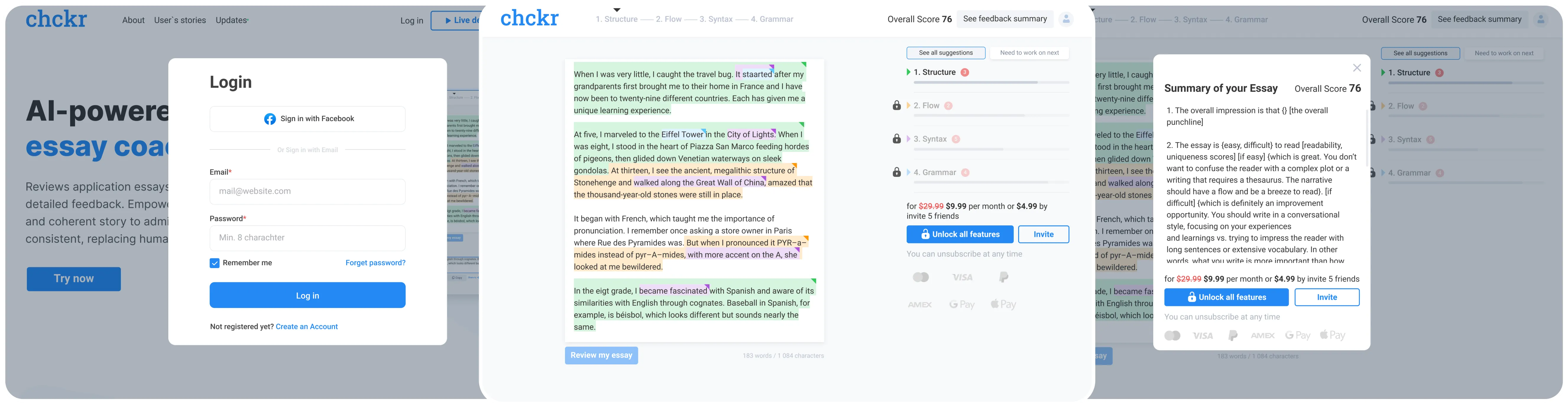Click the Visa payment icon in the center panel
The image size is (1568, 404).
point(962,277)
